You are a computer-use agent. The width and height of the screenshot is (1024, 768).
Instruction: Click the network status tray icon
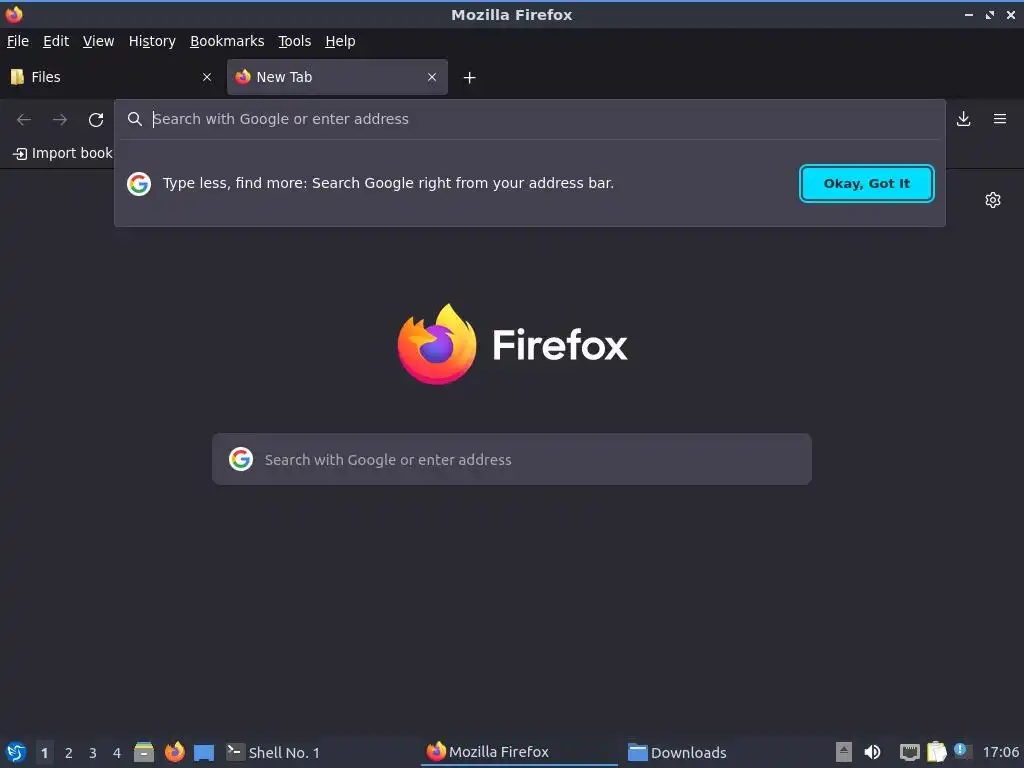coord(909,752)
